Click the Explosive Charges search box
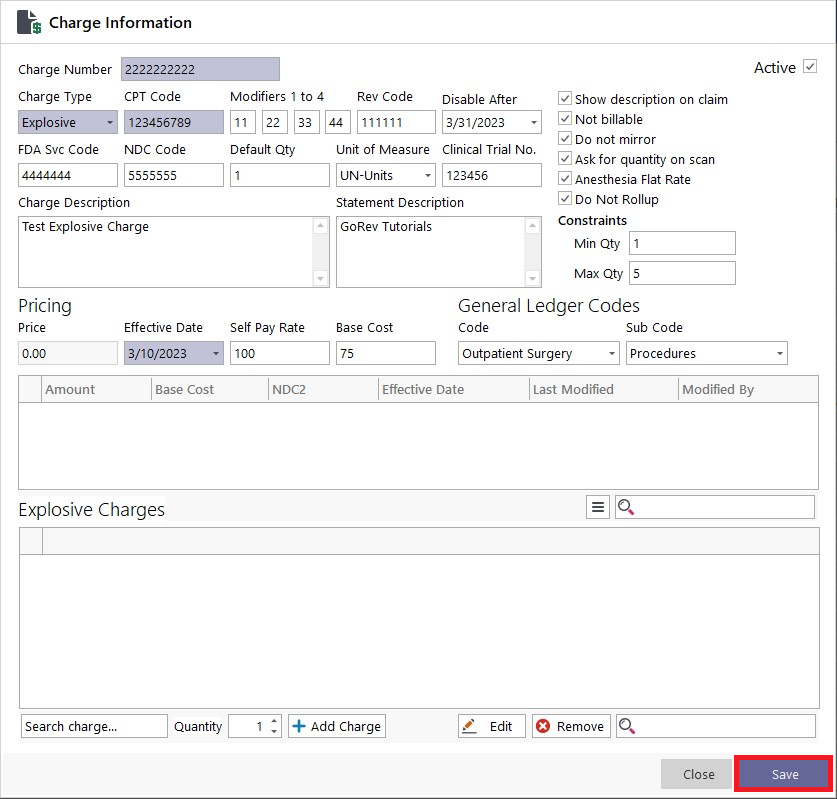The image size is (837, 799). tap(715, 507)
